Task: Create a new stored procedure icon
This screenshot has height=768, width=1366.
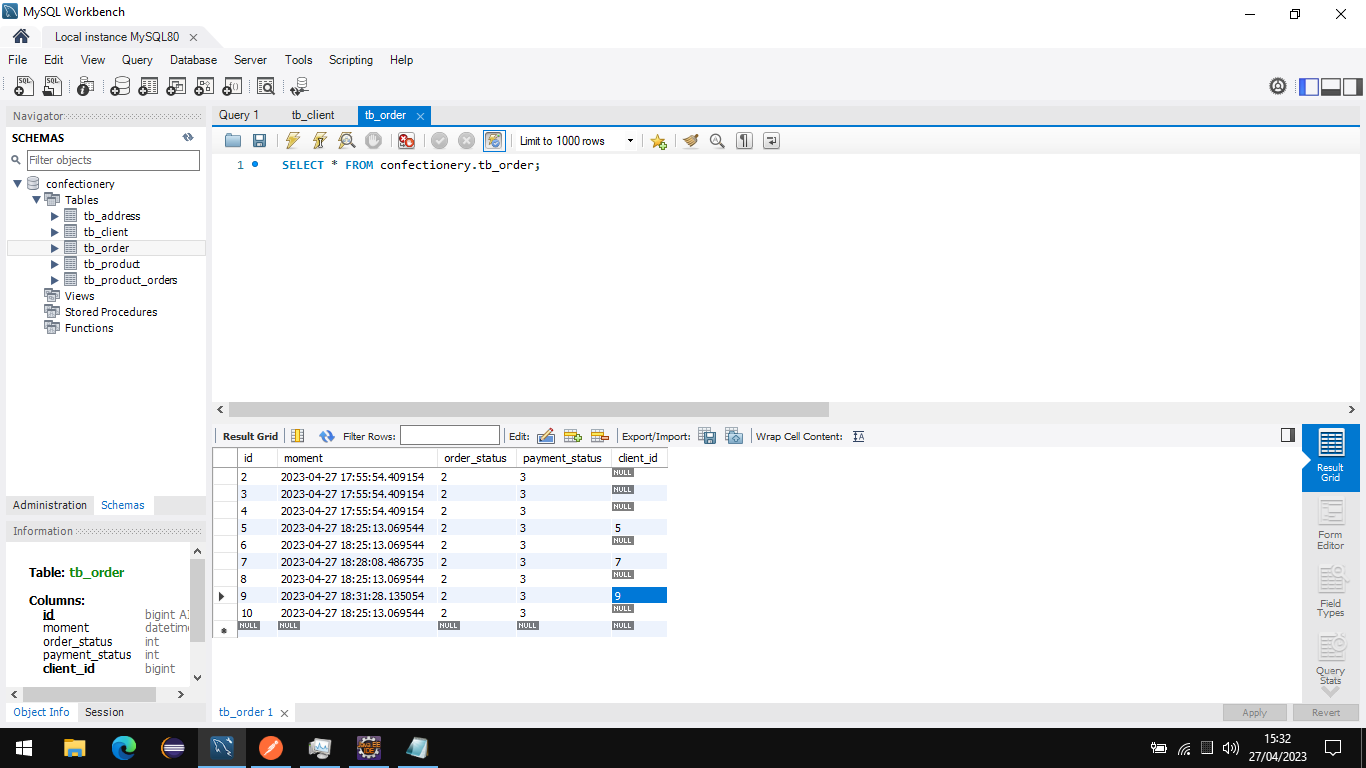Action: (204, 87)
